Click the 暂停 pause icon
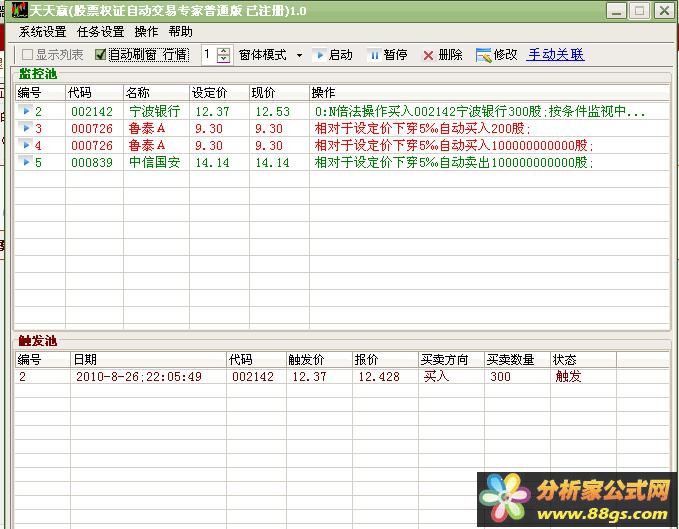Screen dimensions: 679x529 click(375, 55)
